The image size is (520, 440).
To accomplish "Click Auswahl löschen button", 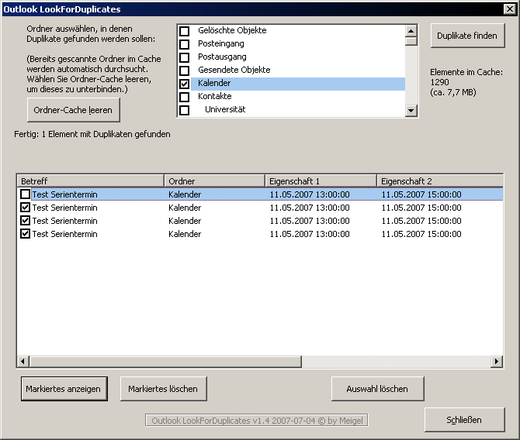I will pos(377,389).
